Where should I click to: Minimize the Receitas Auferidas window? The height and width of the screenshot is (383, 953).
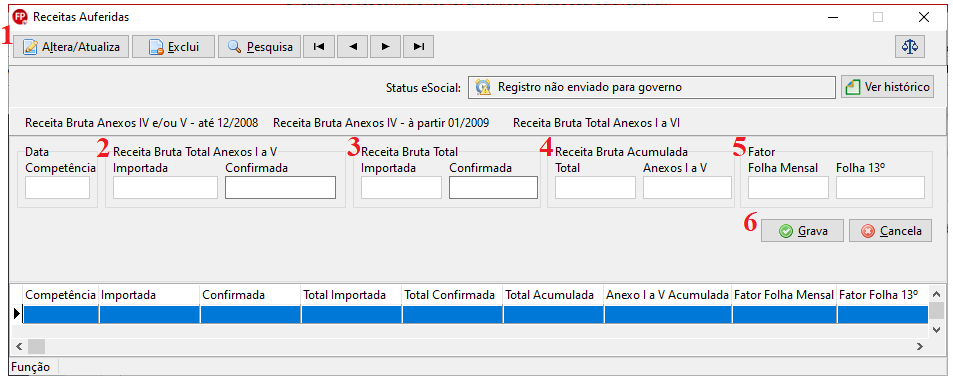click(833, 17)
